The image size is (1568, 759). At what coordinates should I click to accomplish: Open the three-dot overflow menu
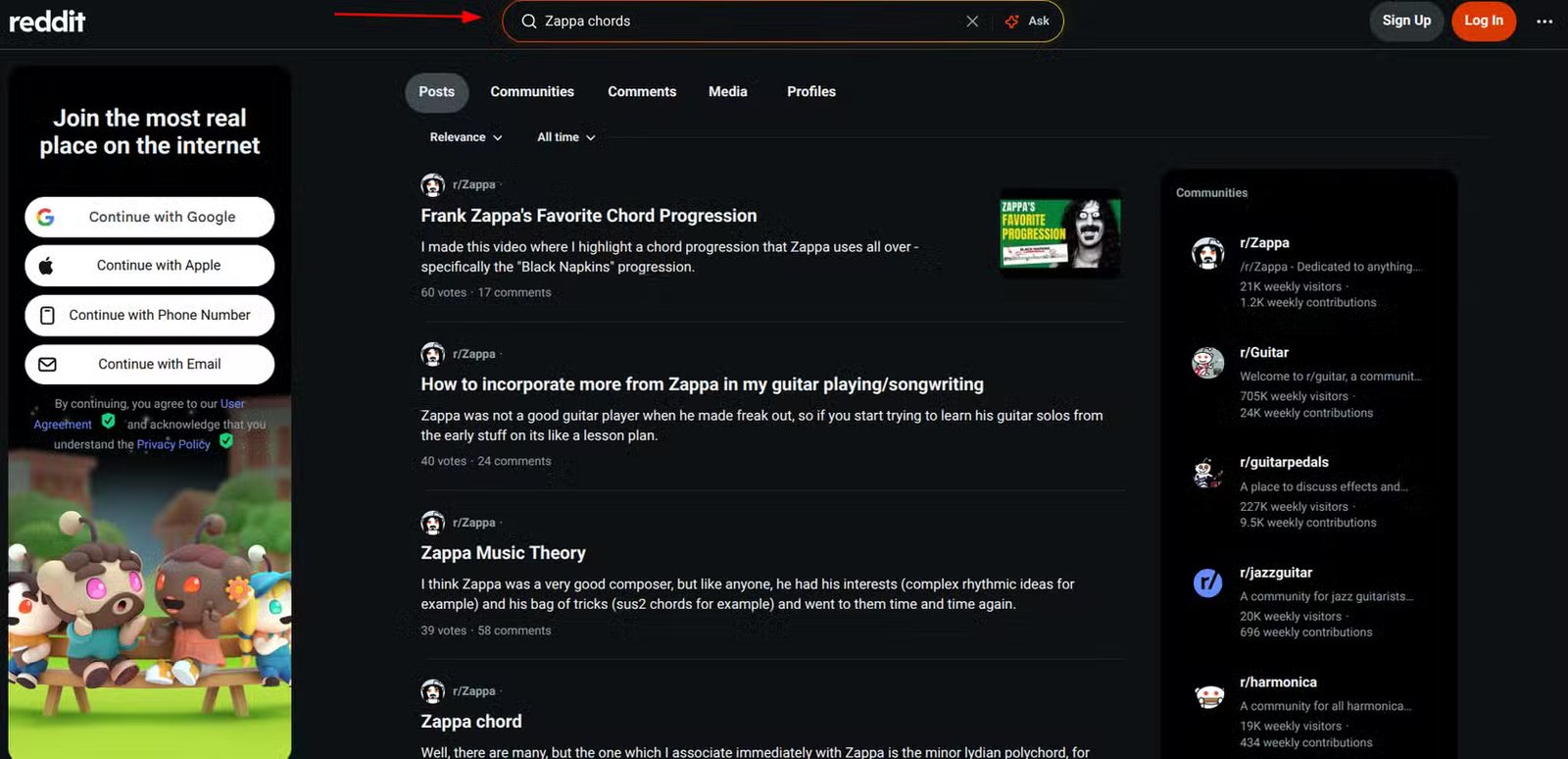pyautogui.click(x=1544, y=22)
